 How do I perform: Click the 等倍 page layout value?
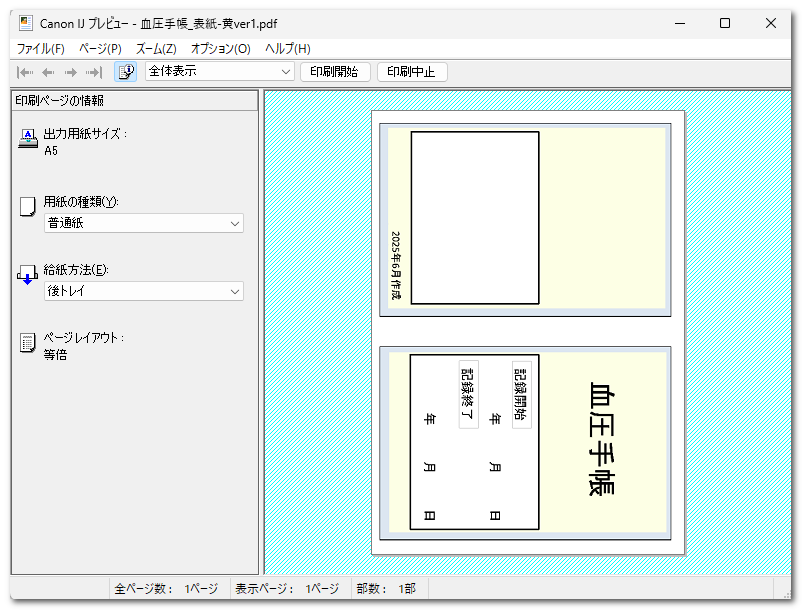pos(55,355)
